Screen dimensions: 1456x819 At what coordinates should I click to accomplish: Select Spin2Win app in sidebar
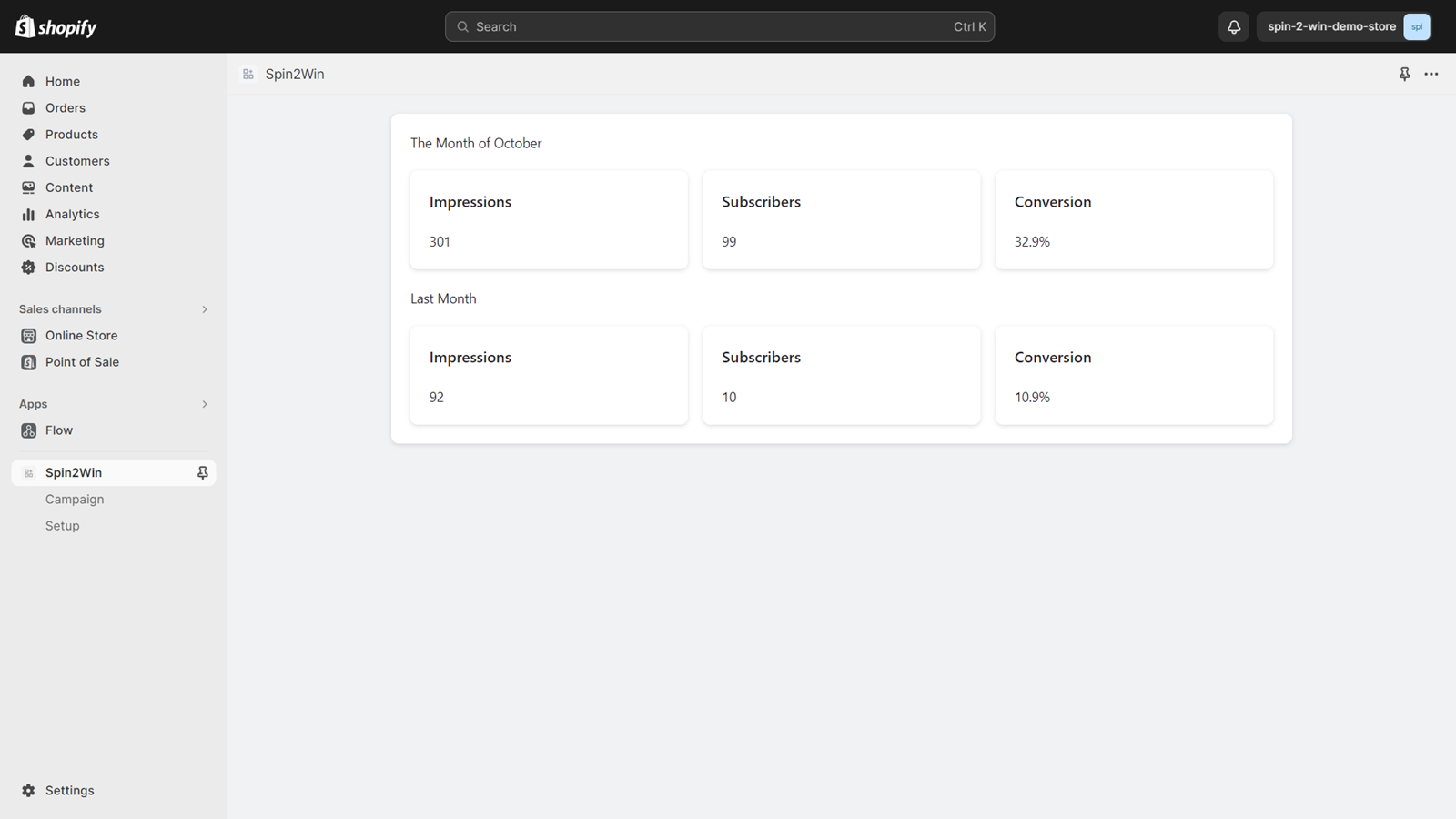pyautogui.click(x=114, y=472)
